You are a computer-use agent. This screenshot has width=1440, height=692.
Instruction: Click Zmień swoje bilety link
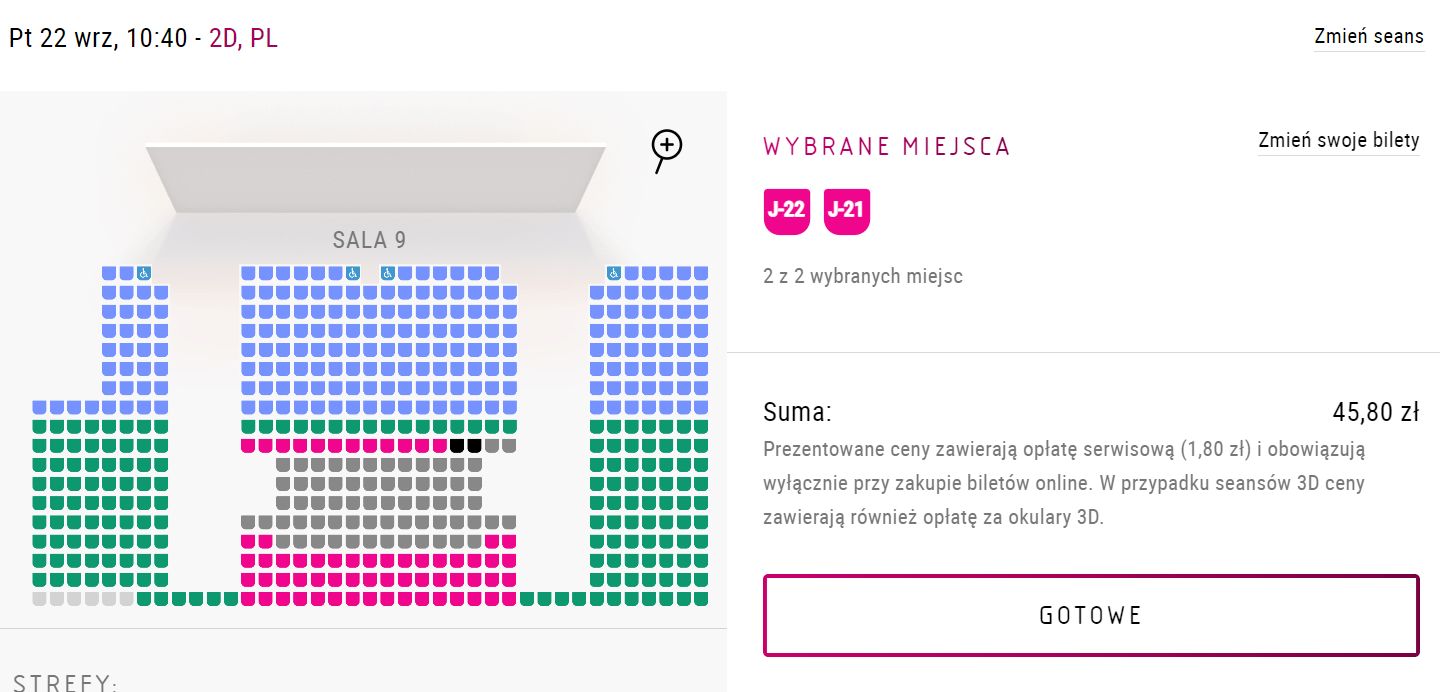pyautogui.click(x=1339, y=141)
